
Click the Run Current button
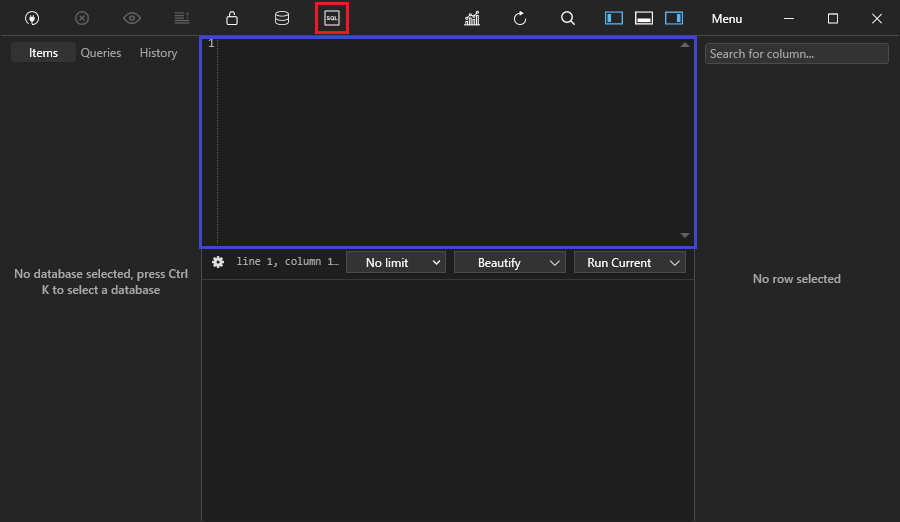[619, 262]
